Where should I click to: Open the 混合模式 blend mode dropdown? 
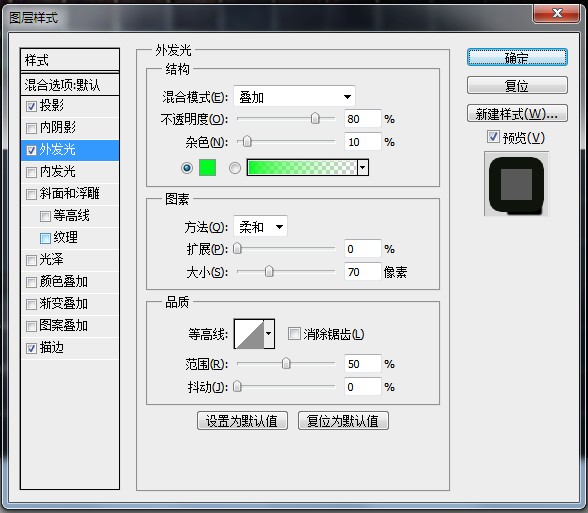[294, 97]
